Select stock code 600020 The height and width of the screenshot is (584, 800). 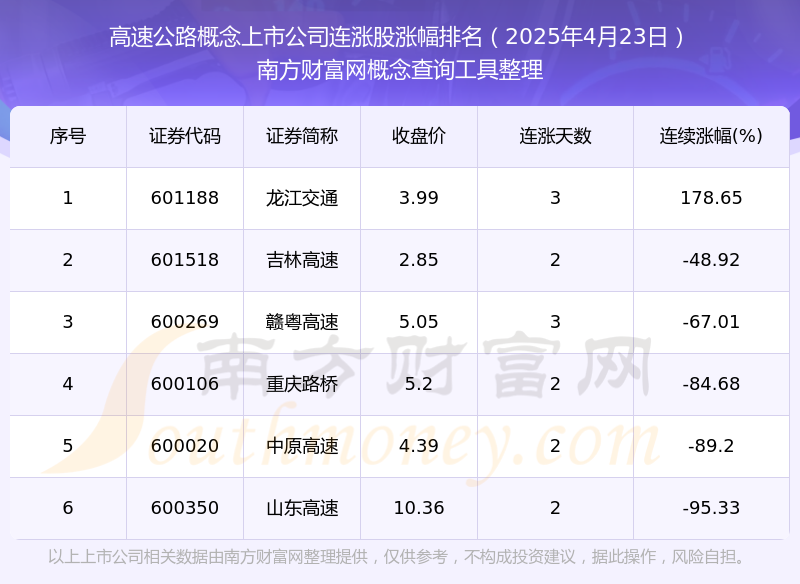185,446
